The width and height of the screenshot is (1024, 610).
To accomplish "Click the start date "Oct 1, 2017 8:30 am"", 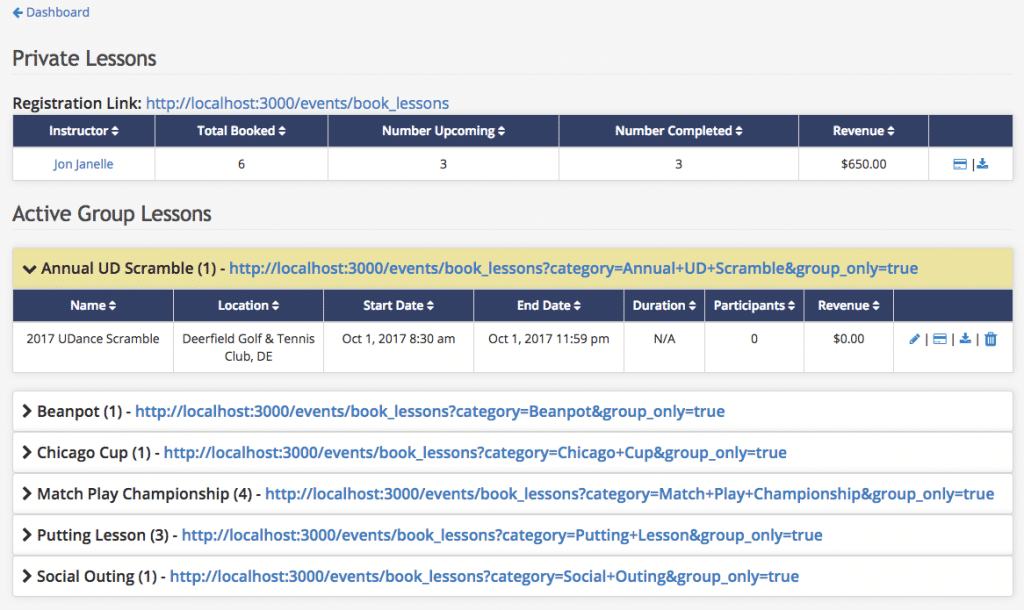I will [x=398, y=338].
